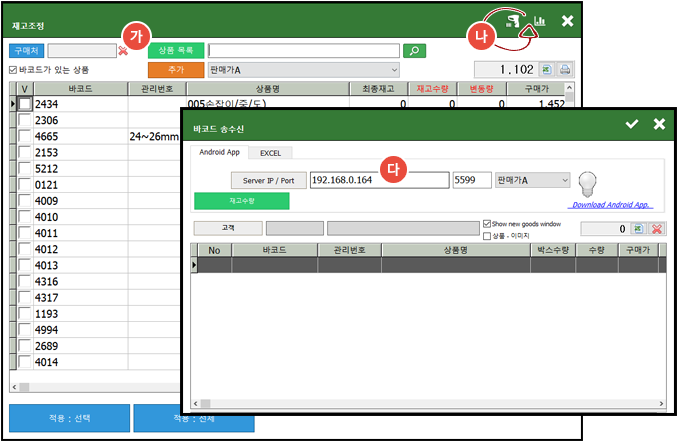The height and width of the screenshot is (444, 680).
Task: Click the green 재고수량 button
Action: (x=242, y=201)
